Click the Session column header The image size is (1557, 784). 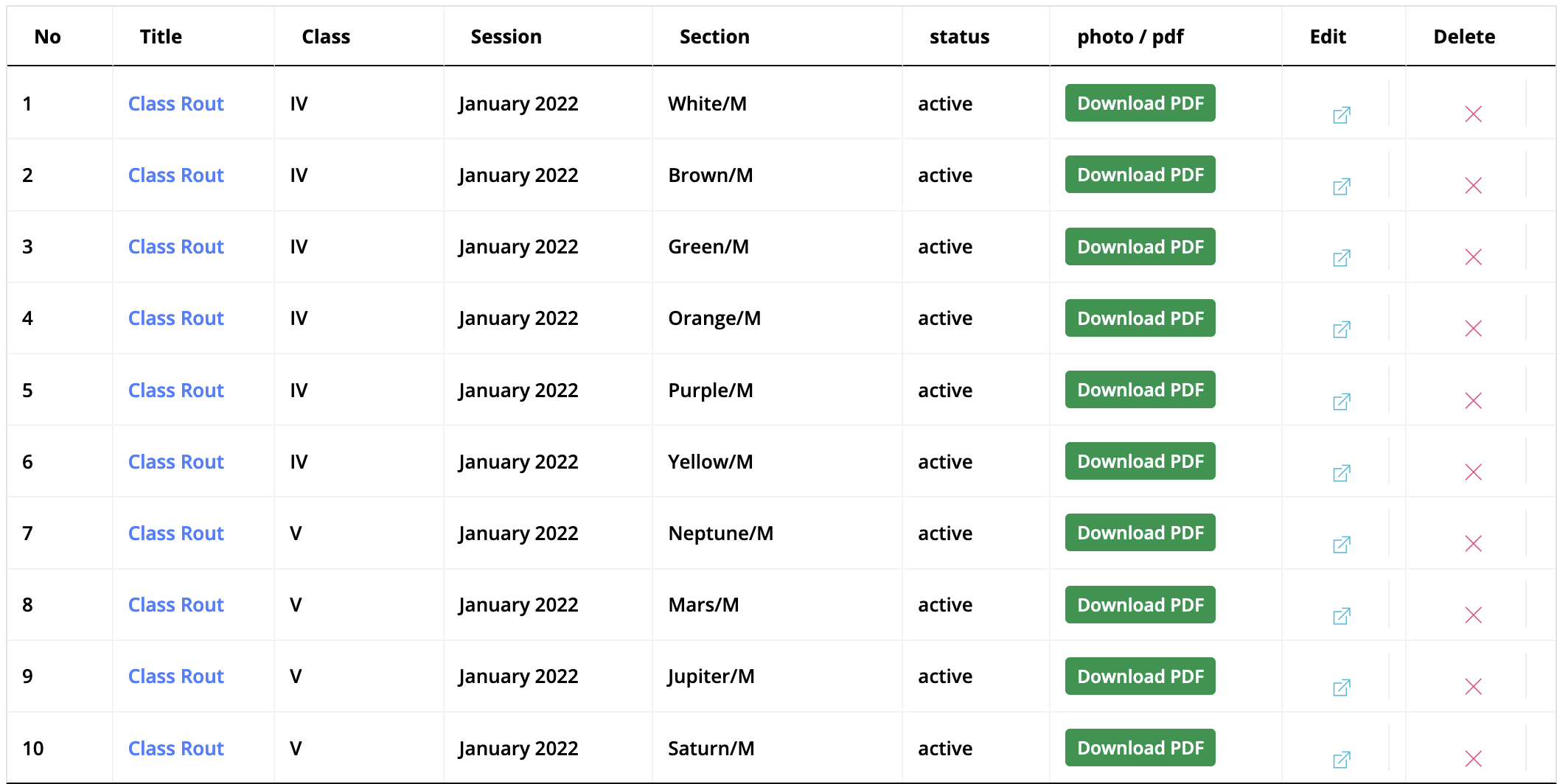pos(506,37)
